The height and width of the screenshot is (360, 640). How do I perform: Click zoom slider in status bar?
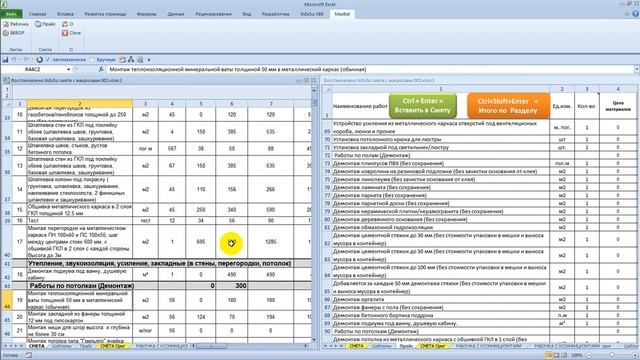click(611, 356)
